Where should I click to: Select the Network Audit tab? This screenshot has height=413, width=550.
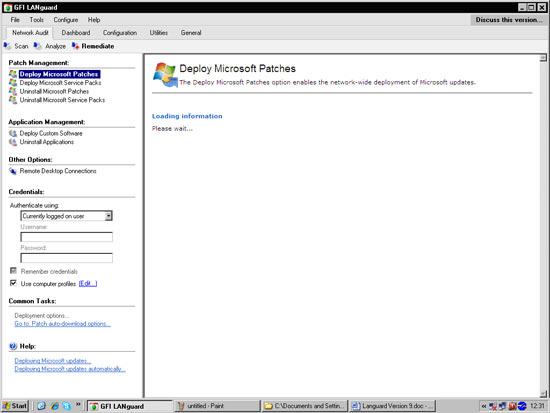pyautogui.click(x=30, y=33)
